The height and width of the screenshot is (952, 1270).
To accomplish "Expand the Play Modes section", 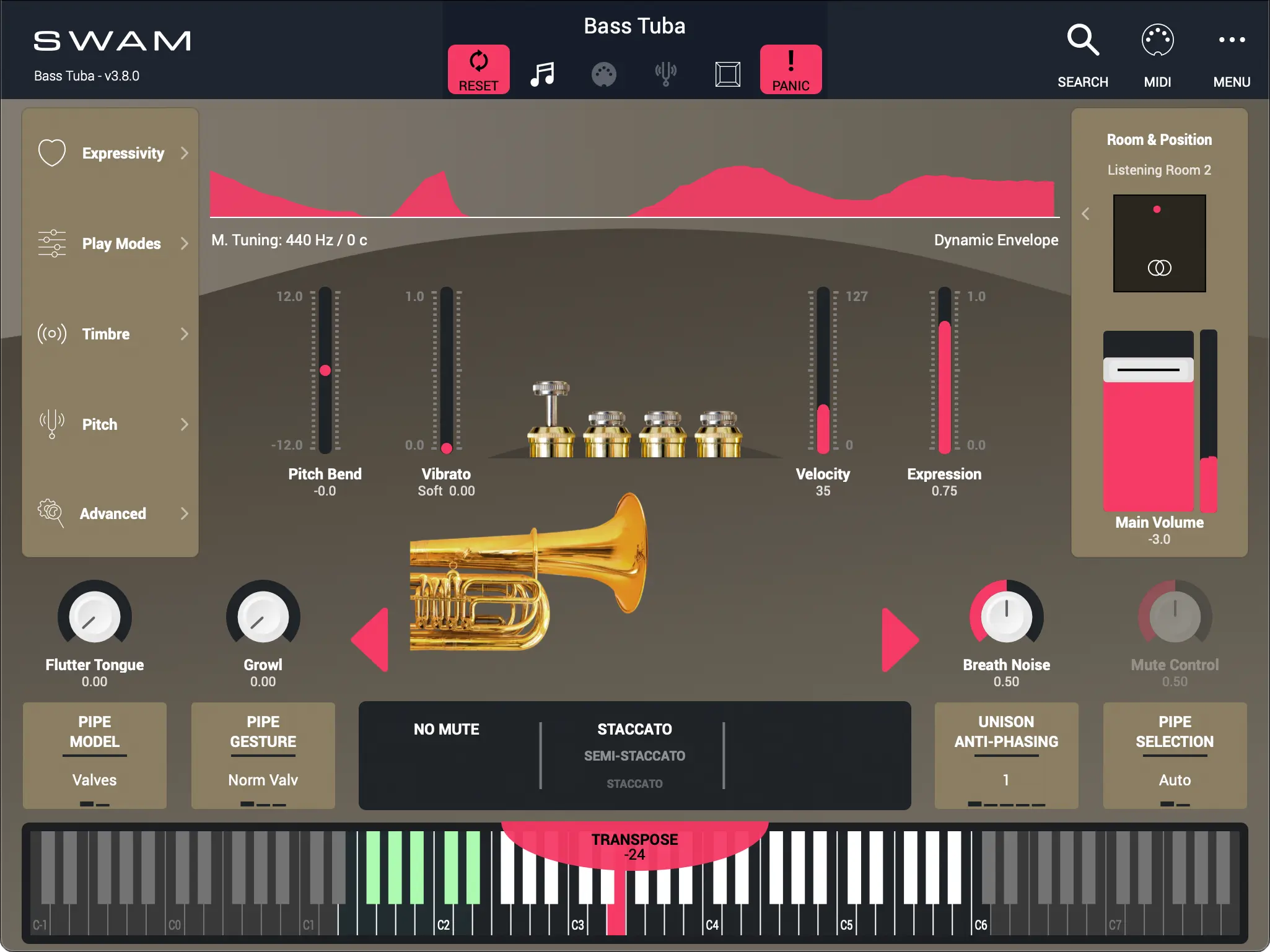I will click(x=112, y=243).
